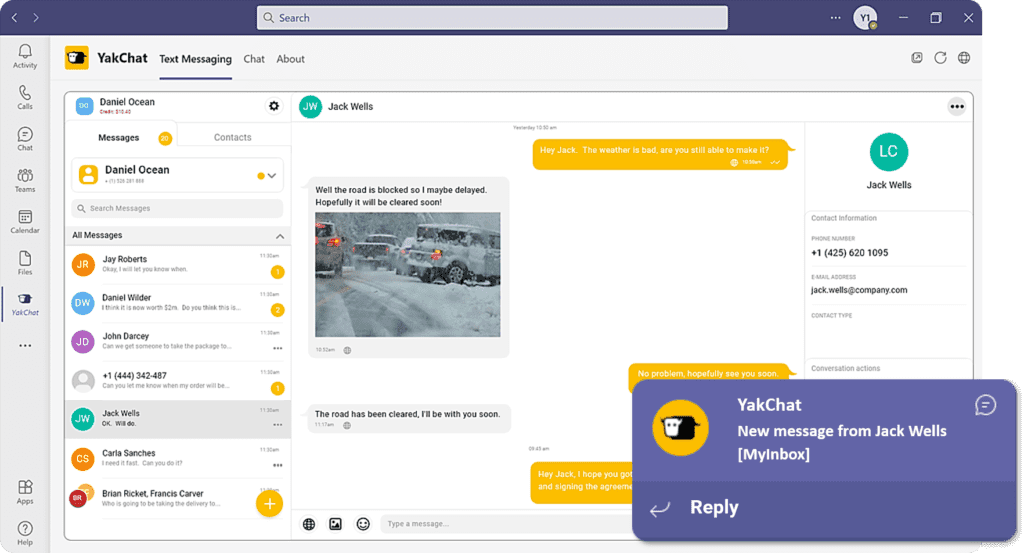The width and height of the screenshot is (1024, 553).
Task: Open the user profile avatar in title bar
Action: click(865, 18)
